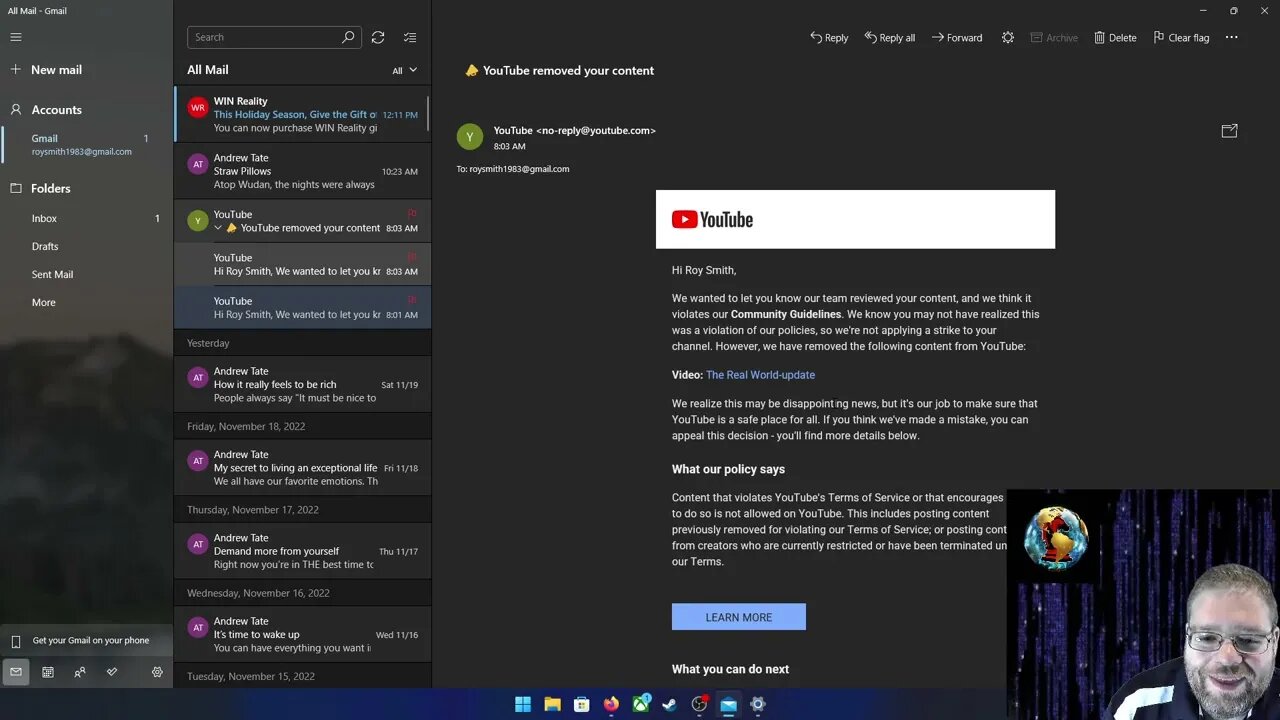The image size is (1280, 720).
Task: Open Xbox app from taskbar
Action: coord(640,704)
